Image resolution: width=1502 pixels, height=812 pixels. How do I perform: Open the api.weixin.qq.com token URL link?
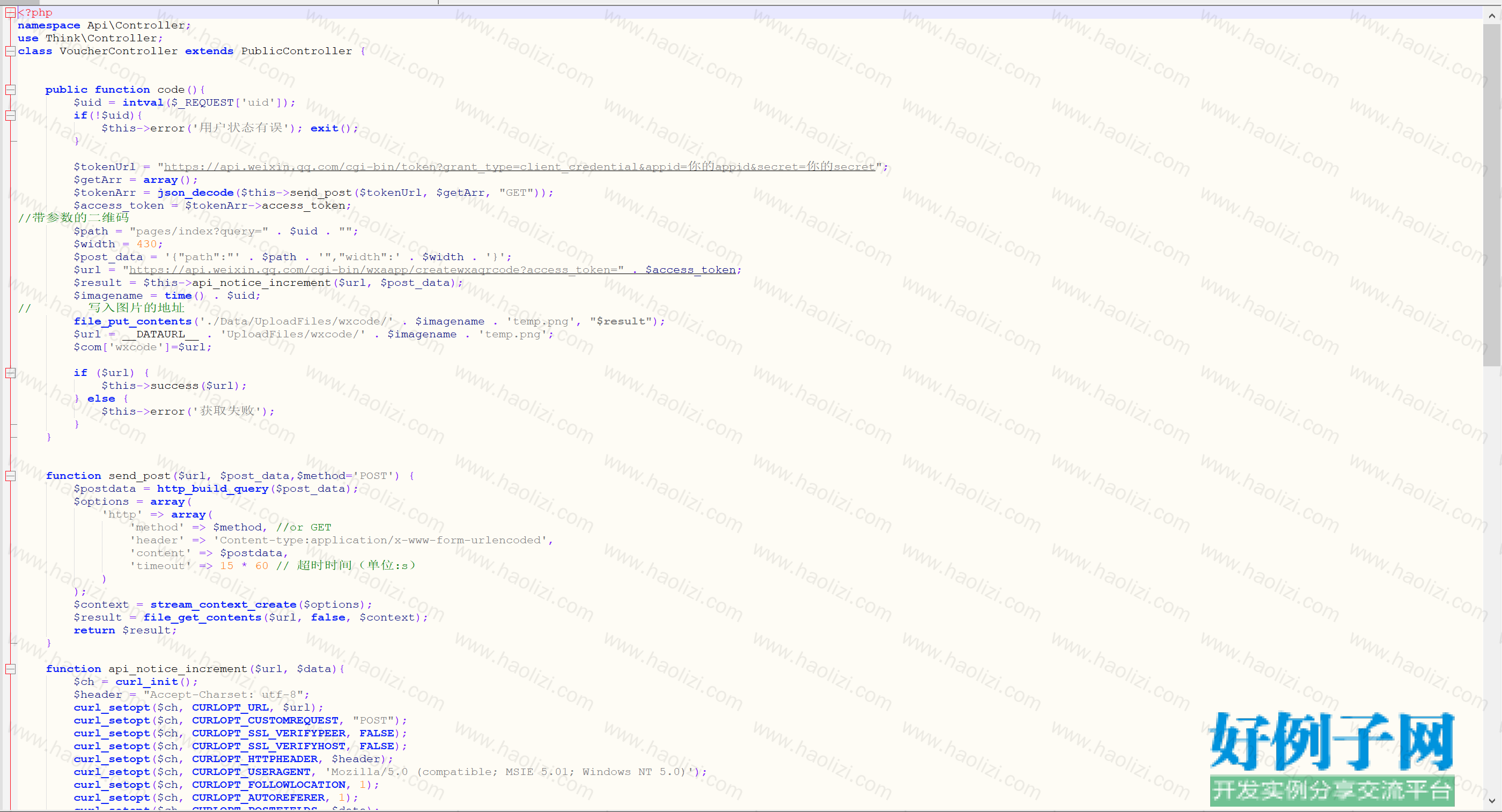click(519, 167)
